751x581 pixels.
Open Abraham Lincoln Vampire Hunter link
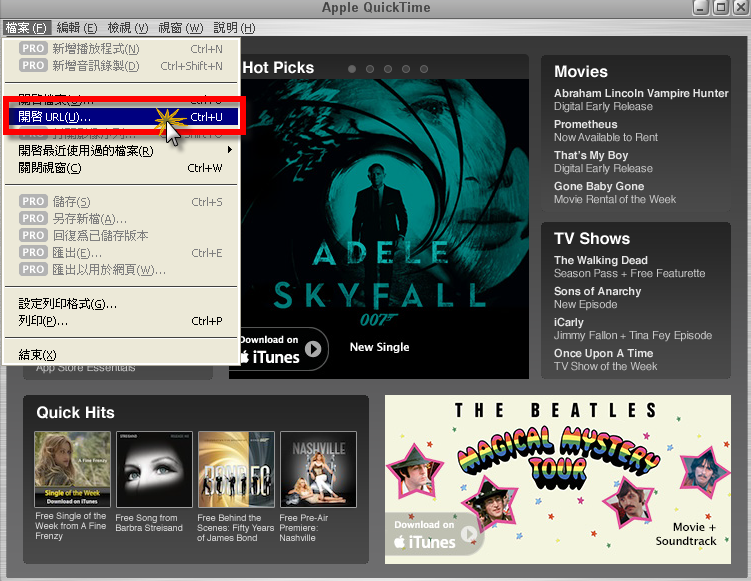(641, 93)
